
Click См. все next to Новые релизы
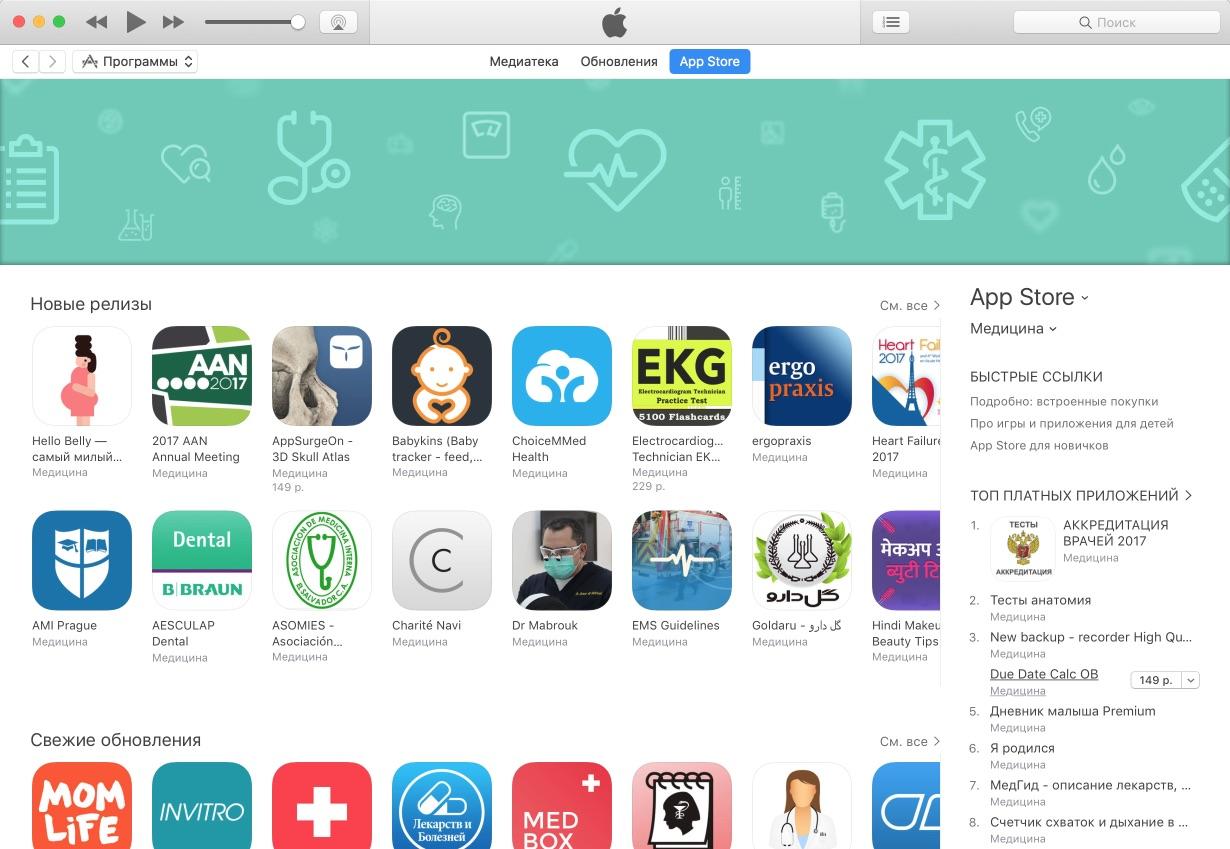(909, 305)
